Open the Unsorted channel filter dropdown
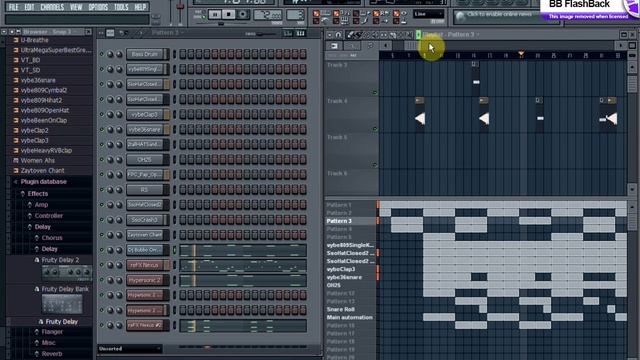The image size is (640, 360). click(x=130, y=349)
